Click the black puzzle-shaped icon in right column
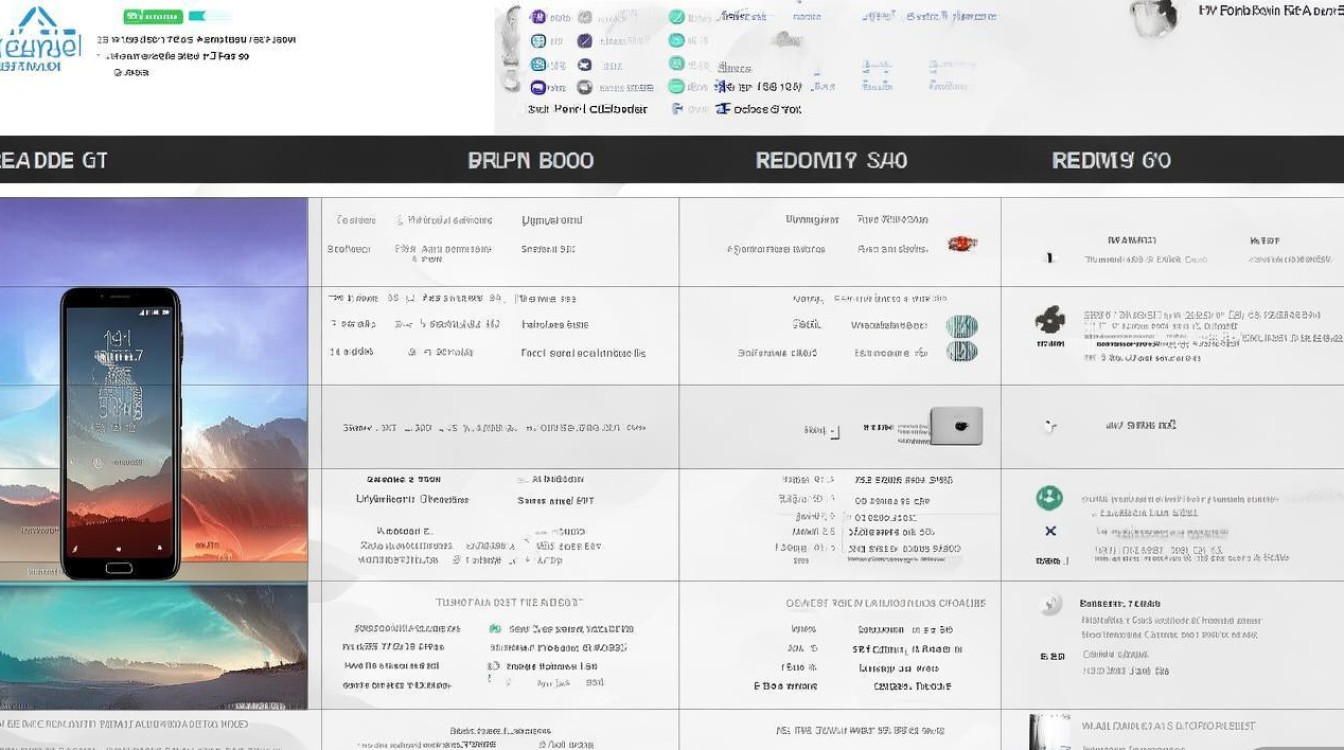1344x750 pixels. tap(1049, 321)
